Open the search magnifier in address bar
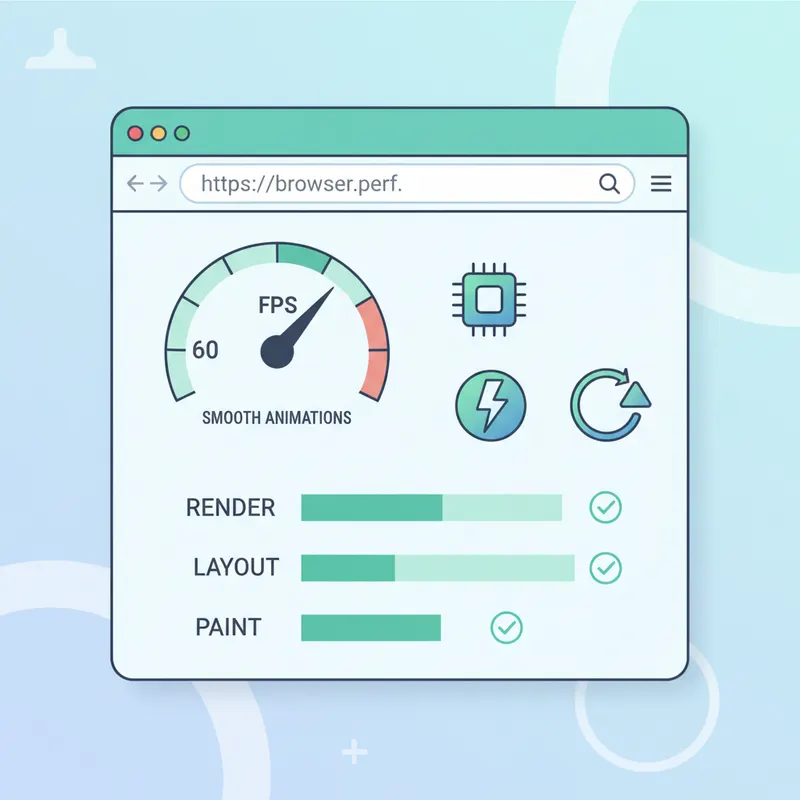This screenshot has width=800, height=800. pyautogui.click(x=609, y=184)
